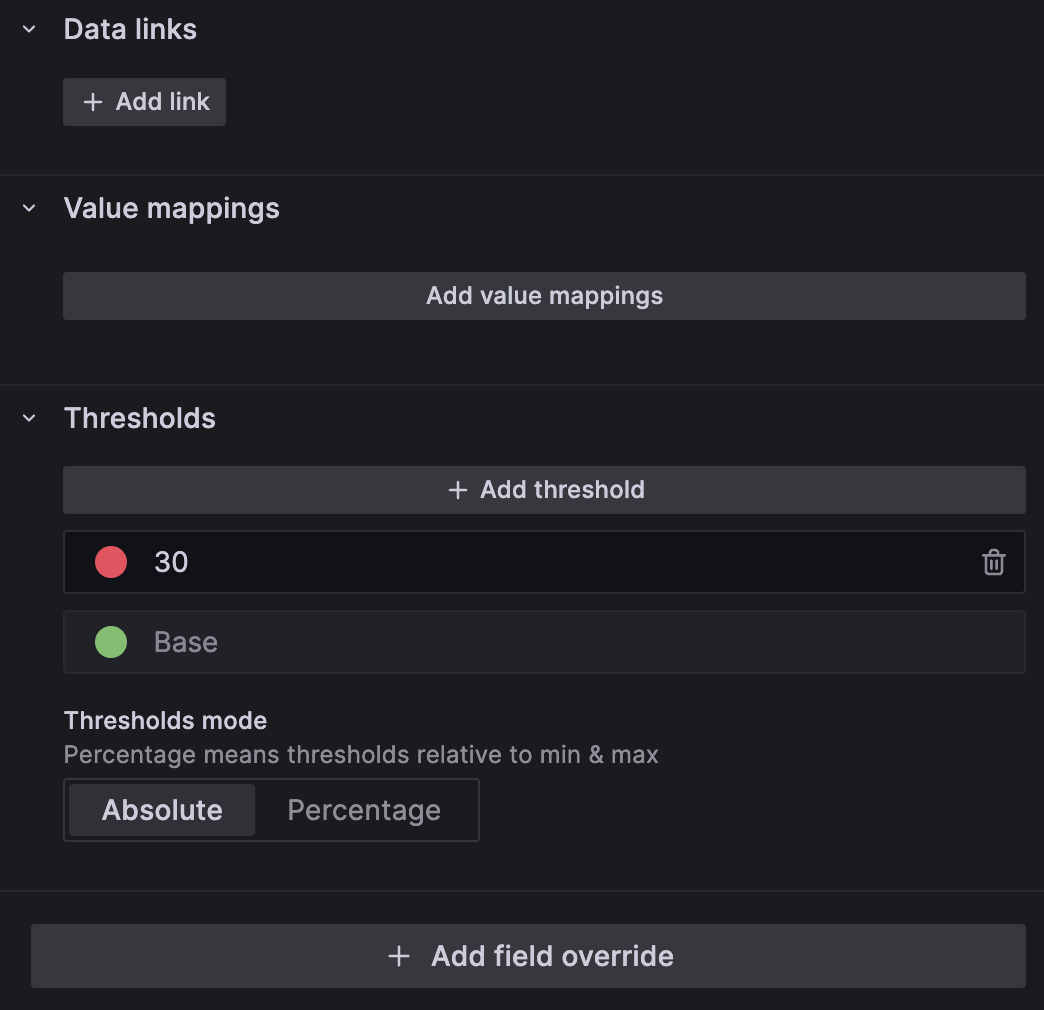1044x1010 pixels.
Task: Add a new threshold
Action: 545,490
